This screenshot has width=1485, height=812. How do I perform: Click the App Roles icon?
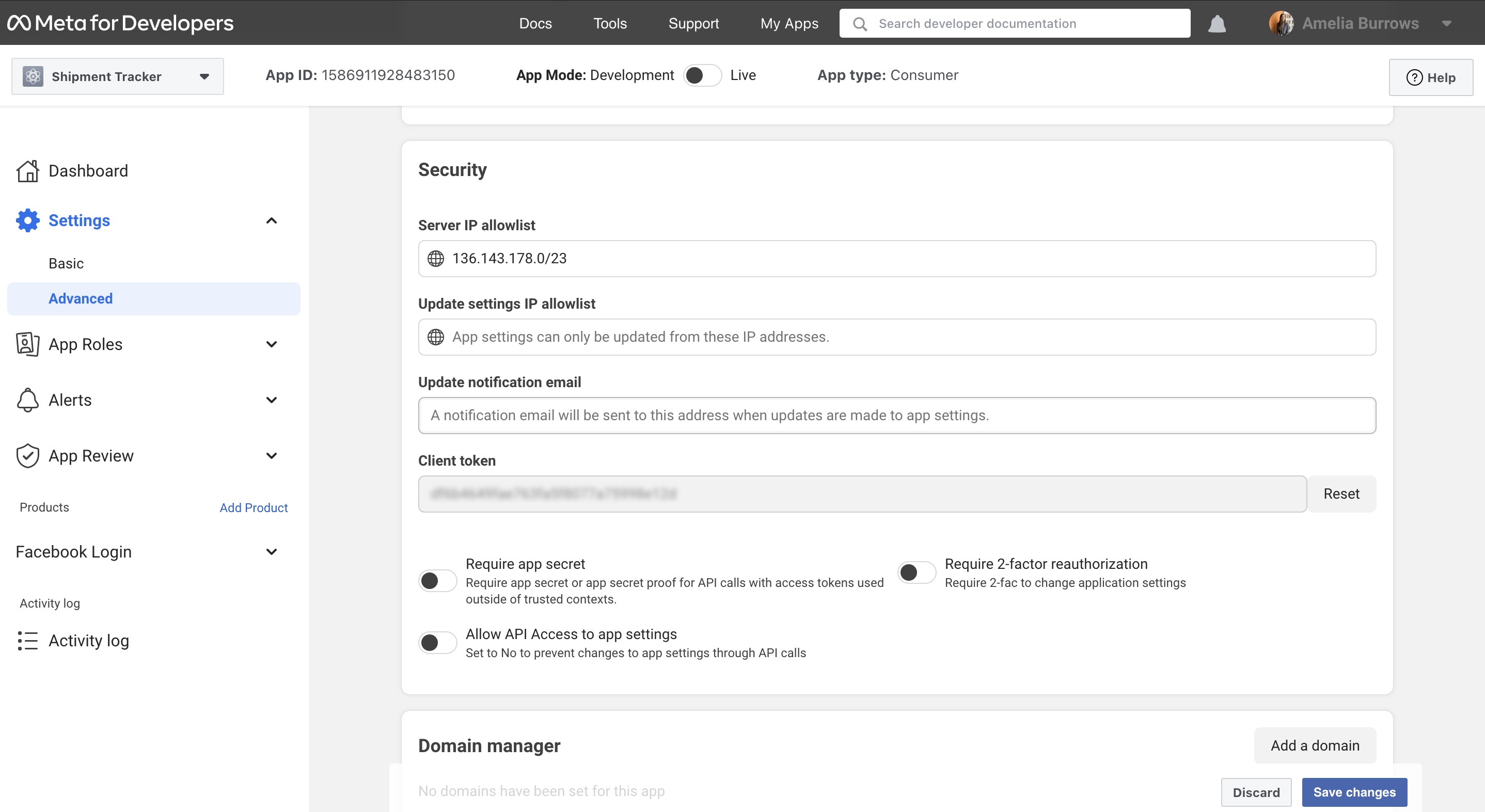coord(27,343)
